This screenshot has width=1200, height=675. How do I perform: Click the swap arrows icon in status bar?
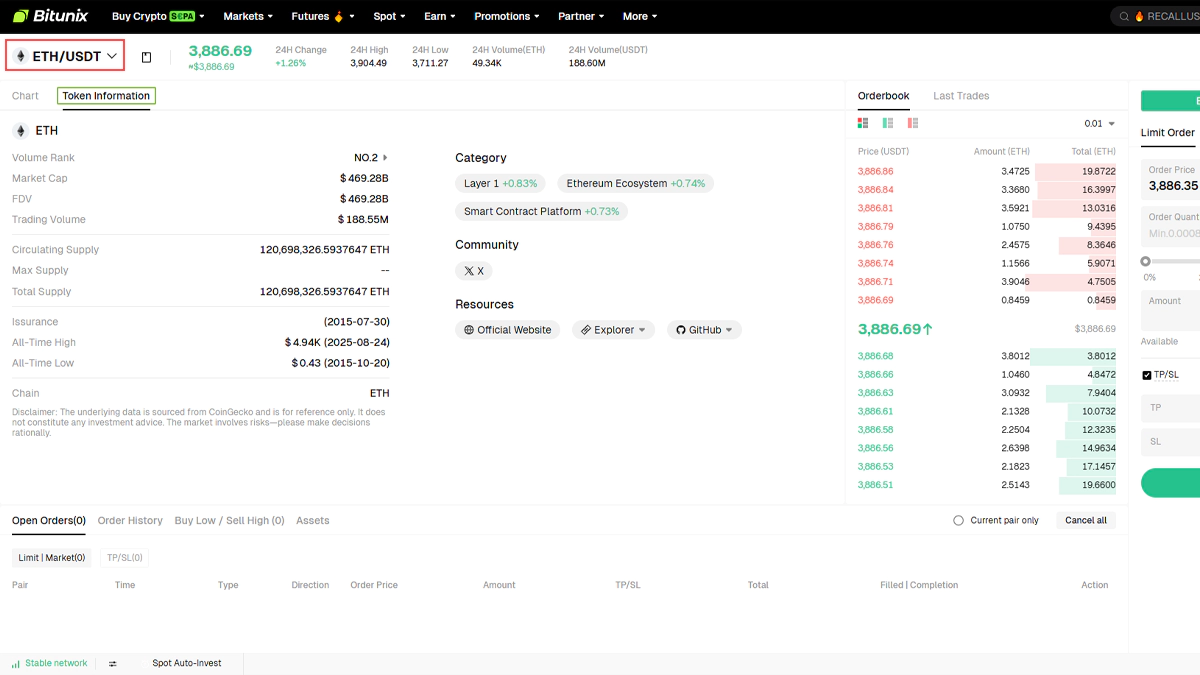(113, 664)
